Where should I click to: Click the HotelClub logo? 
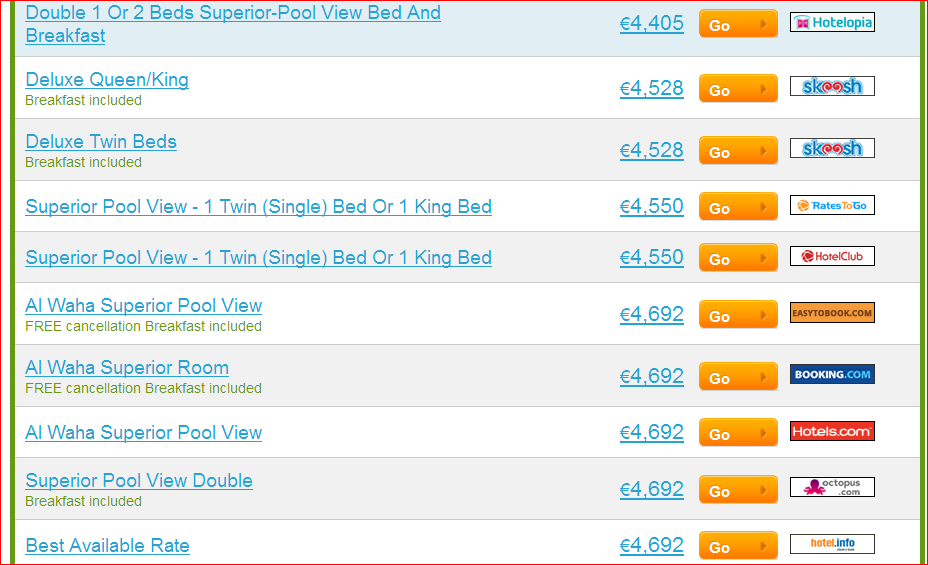tap(832, 256)
